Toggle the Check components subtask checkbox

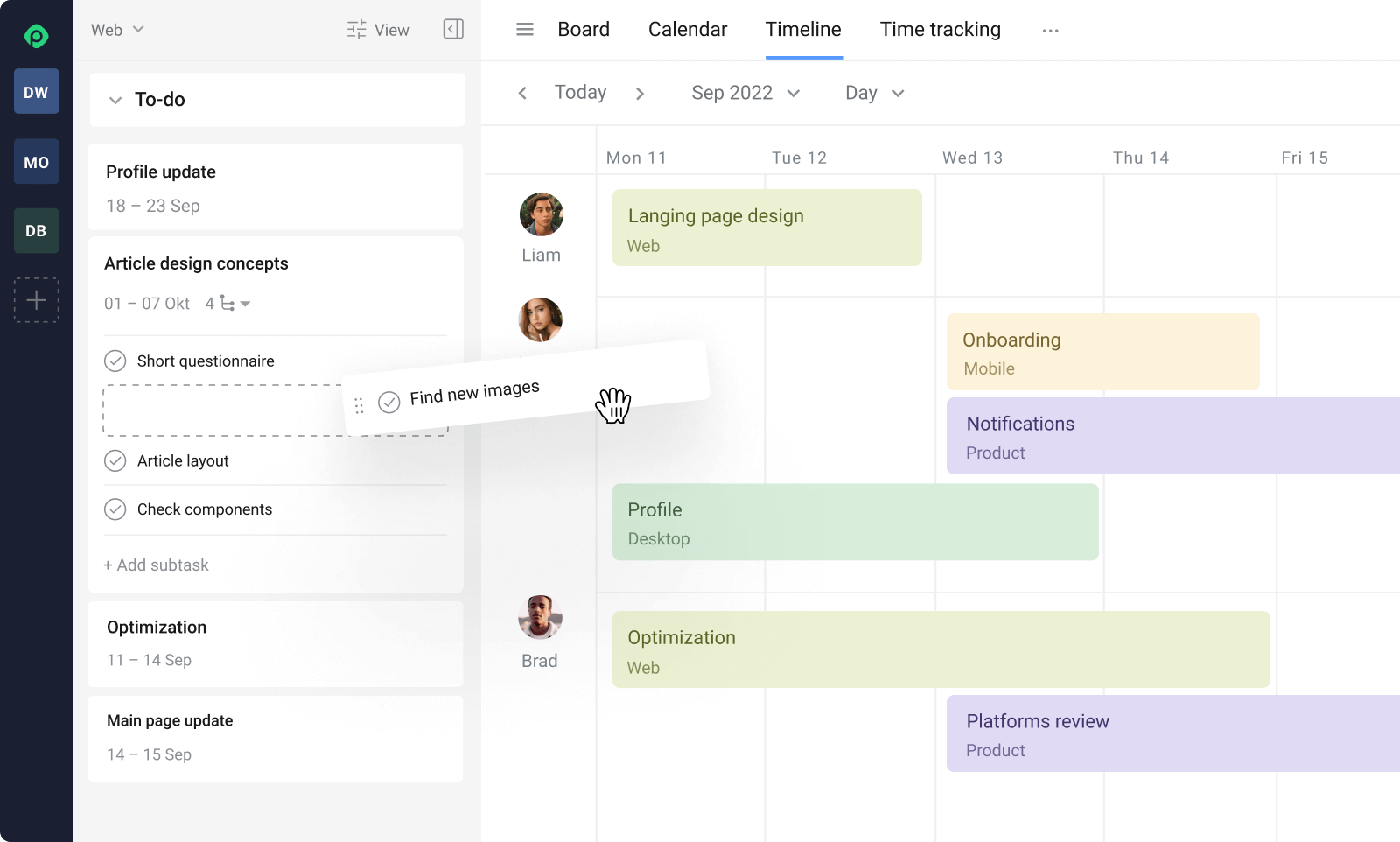click(x=115, y=509)
